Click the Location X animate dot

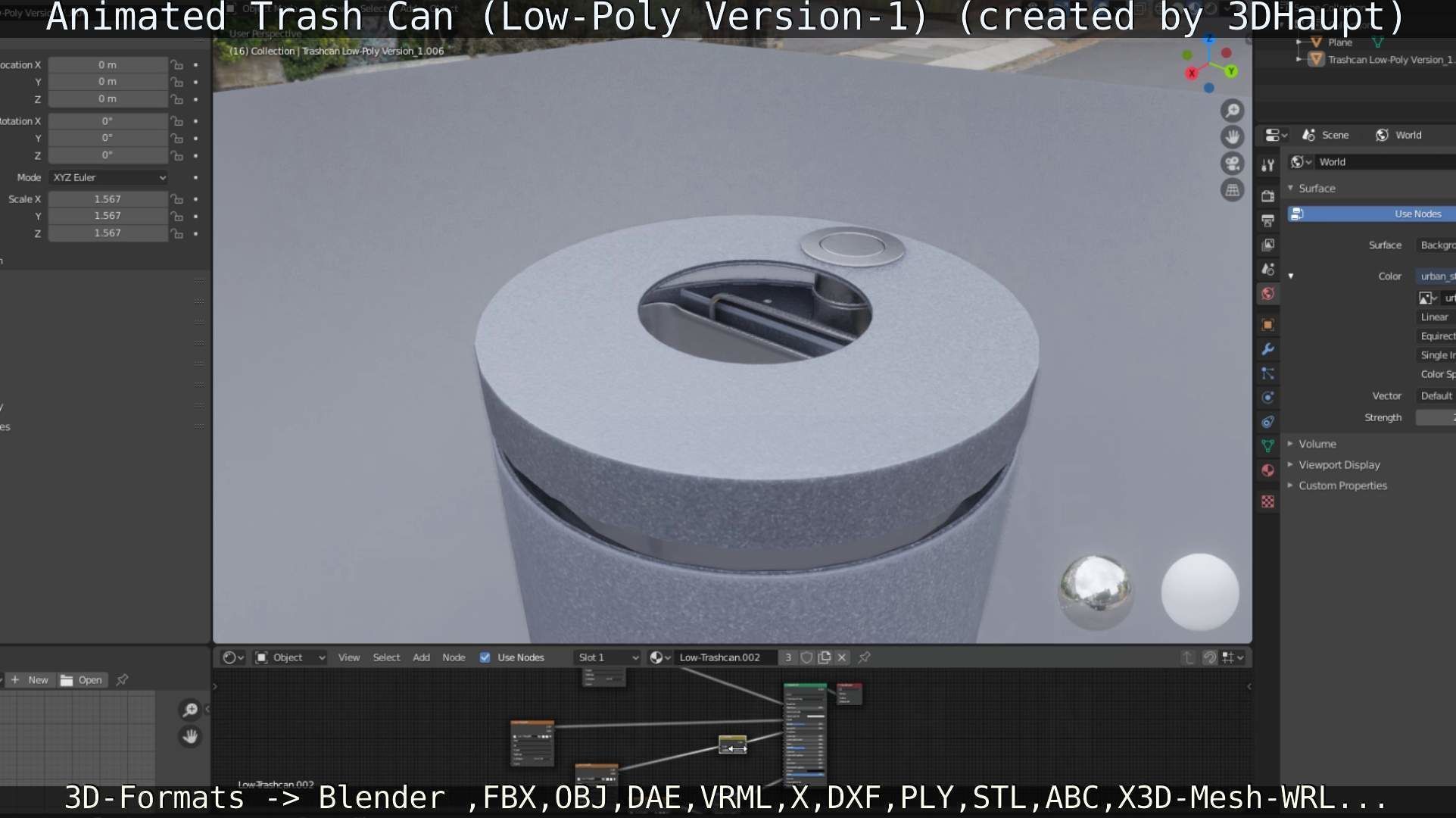click(x=195, y=65)
